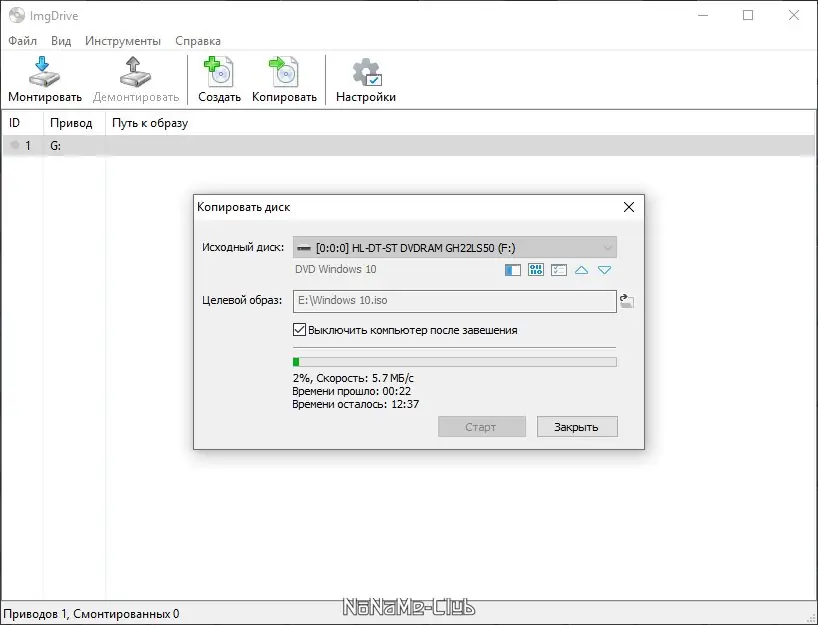Open the Файл menu

point(22,41)
